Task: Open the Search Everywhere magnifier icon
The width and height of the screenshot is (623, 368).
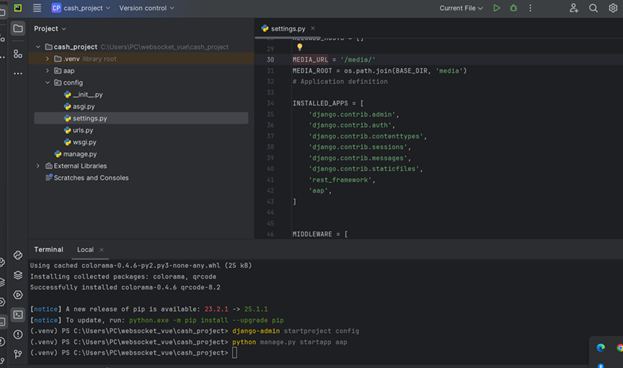Action: pyautogui.click(x=593, y=8)
